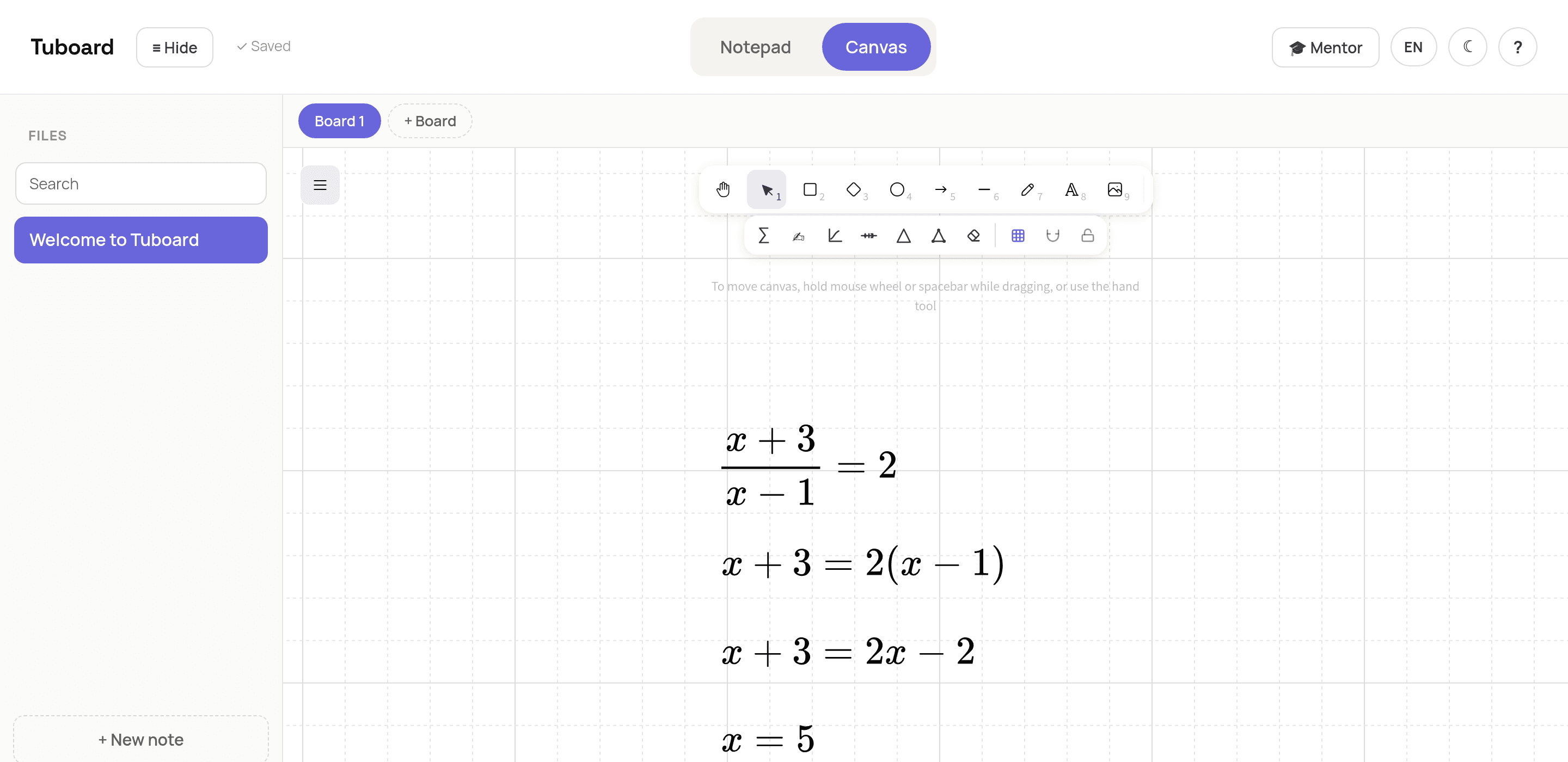Select the fraction equation (x+3)/(x-1)=2
This screenshot has height=762, width=1568.
[x=809, y=465]
